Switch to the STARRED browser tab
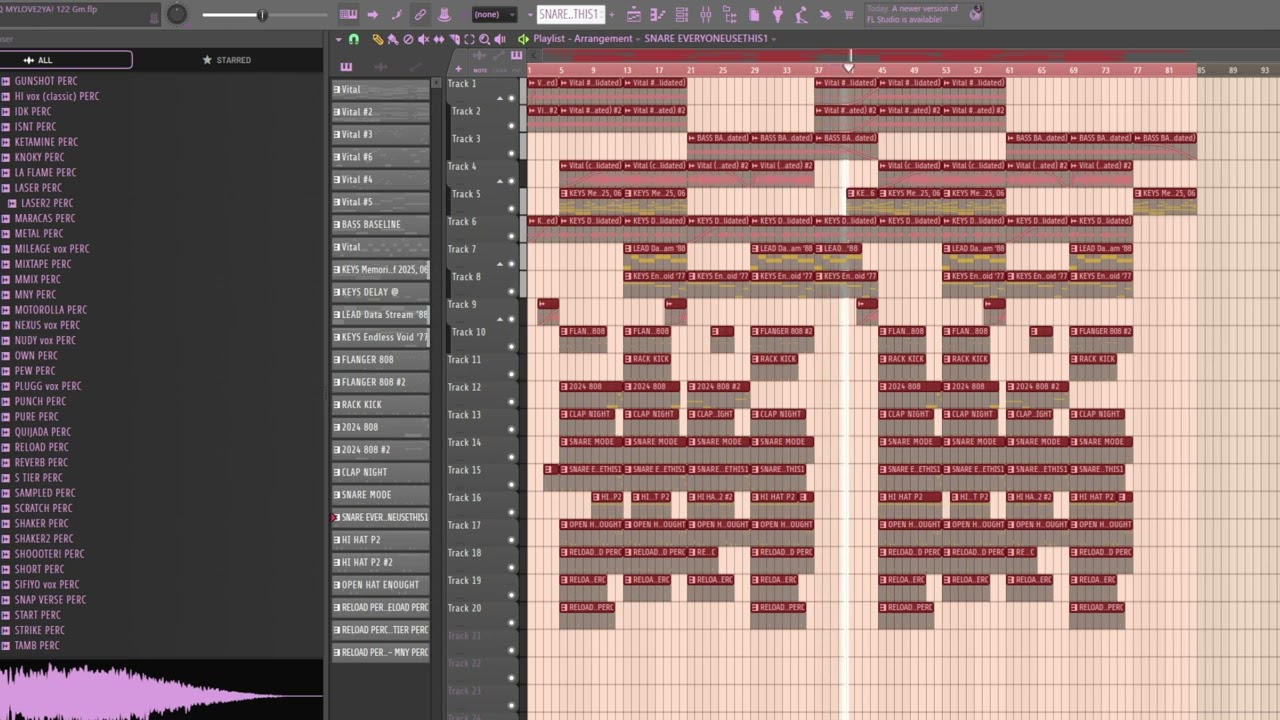Screen dimensions: 1280x720 tap(227, 60)
